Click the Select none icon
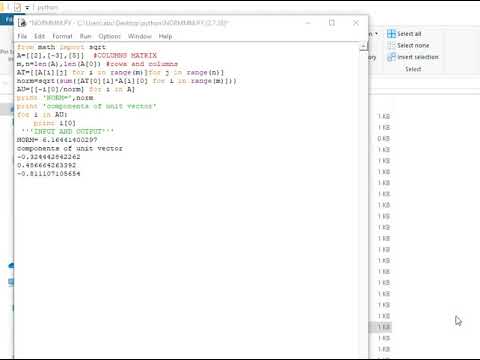The image size is (480, 360). [391, 45]
